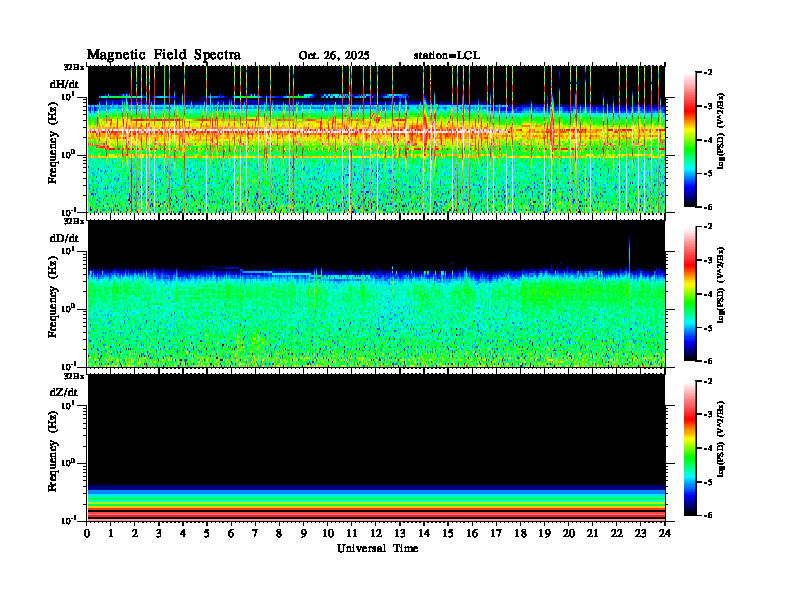
Task: Click the dH/dt panel color scale bar
Action: click(690, 139)
